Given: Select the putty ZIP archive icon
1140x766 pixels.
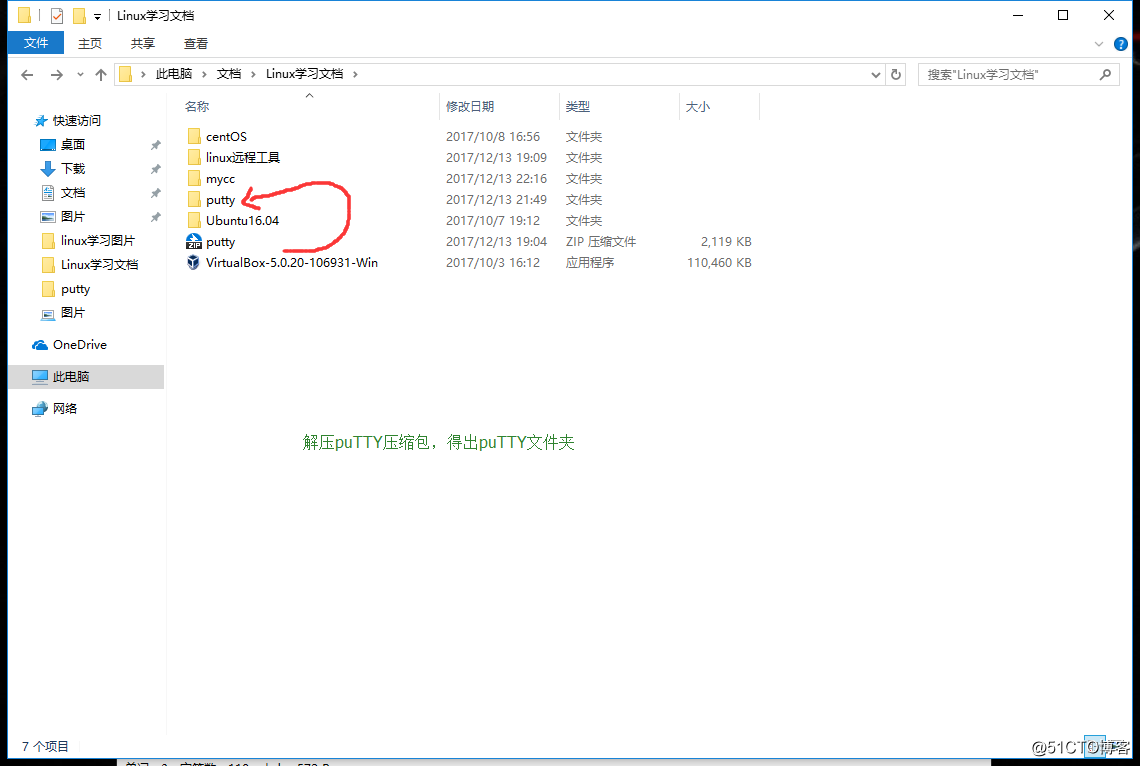Looking at the screenshot, I should [x=193, y=241].
